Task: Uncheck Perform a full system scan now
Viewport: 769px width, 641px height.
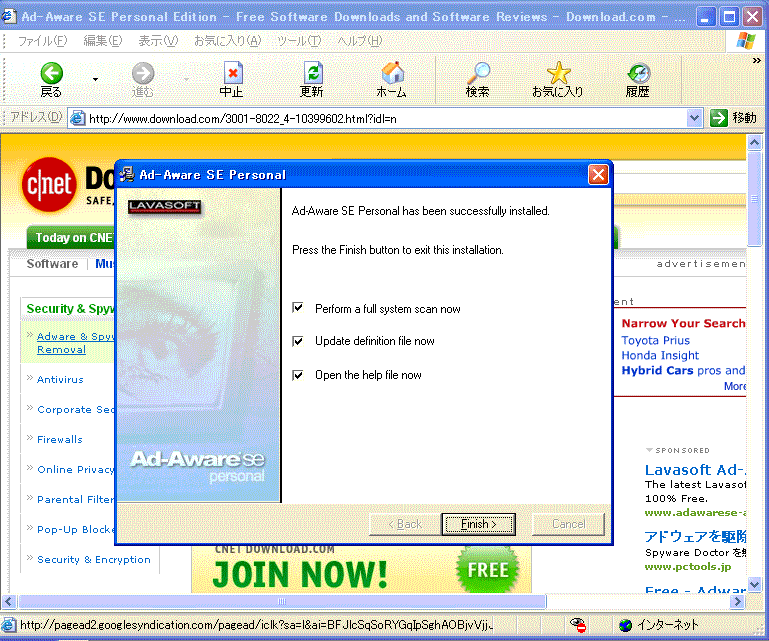Action: (x=298, y=308)
